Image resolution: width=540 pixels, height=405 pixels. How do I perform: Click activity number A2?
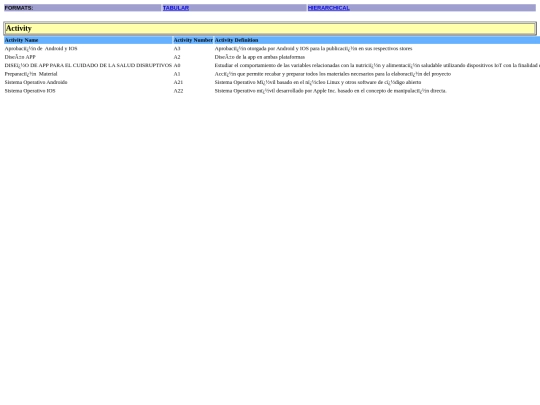point(177,57)
